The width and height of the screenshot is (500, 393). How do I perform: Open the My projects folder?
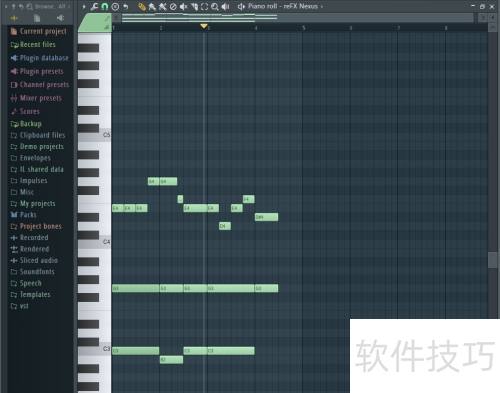click(33, 203)
